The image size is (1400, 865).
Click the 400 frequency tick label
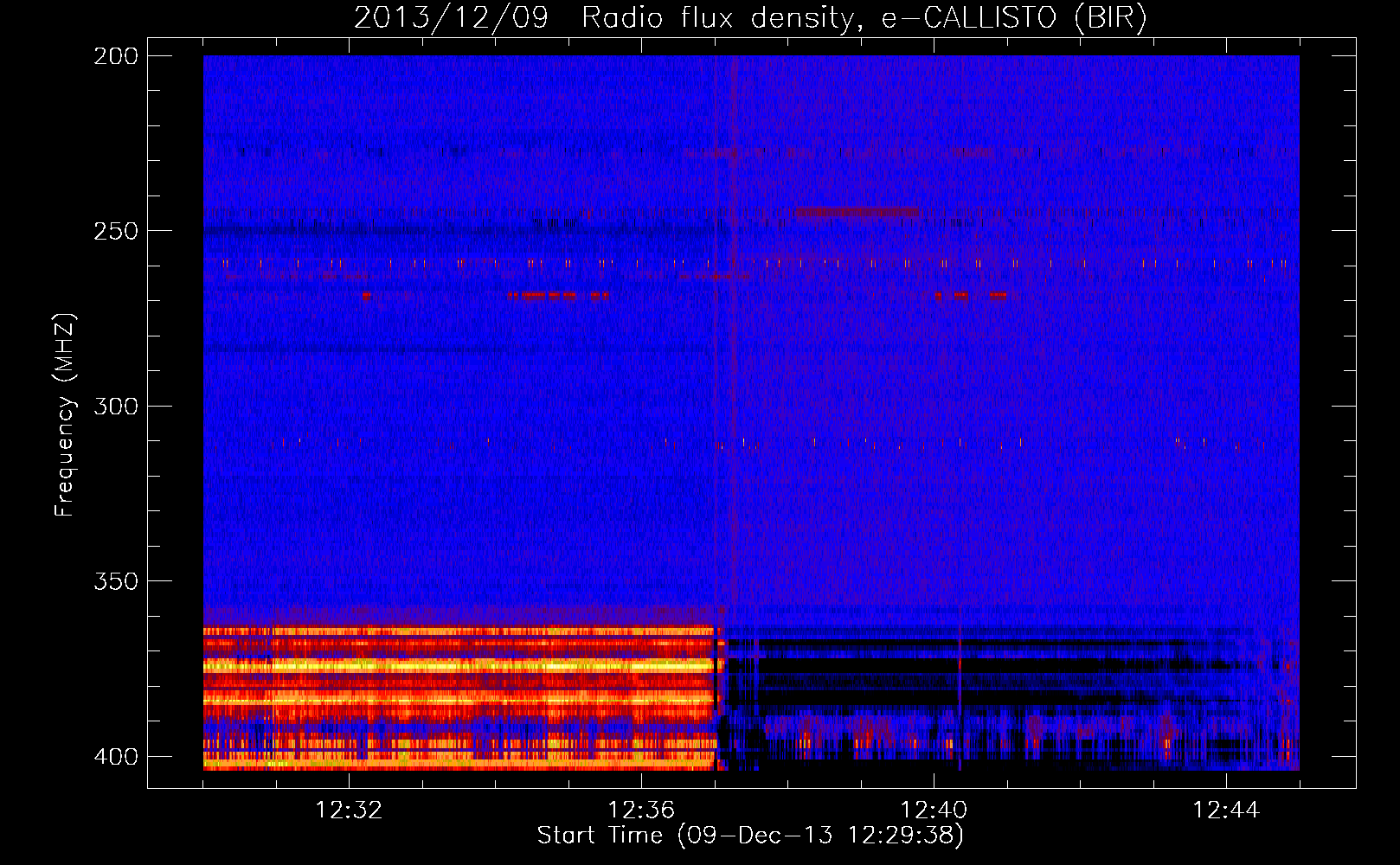[116, 757]
